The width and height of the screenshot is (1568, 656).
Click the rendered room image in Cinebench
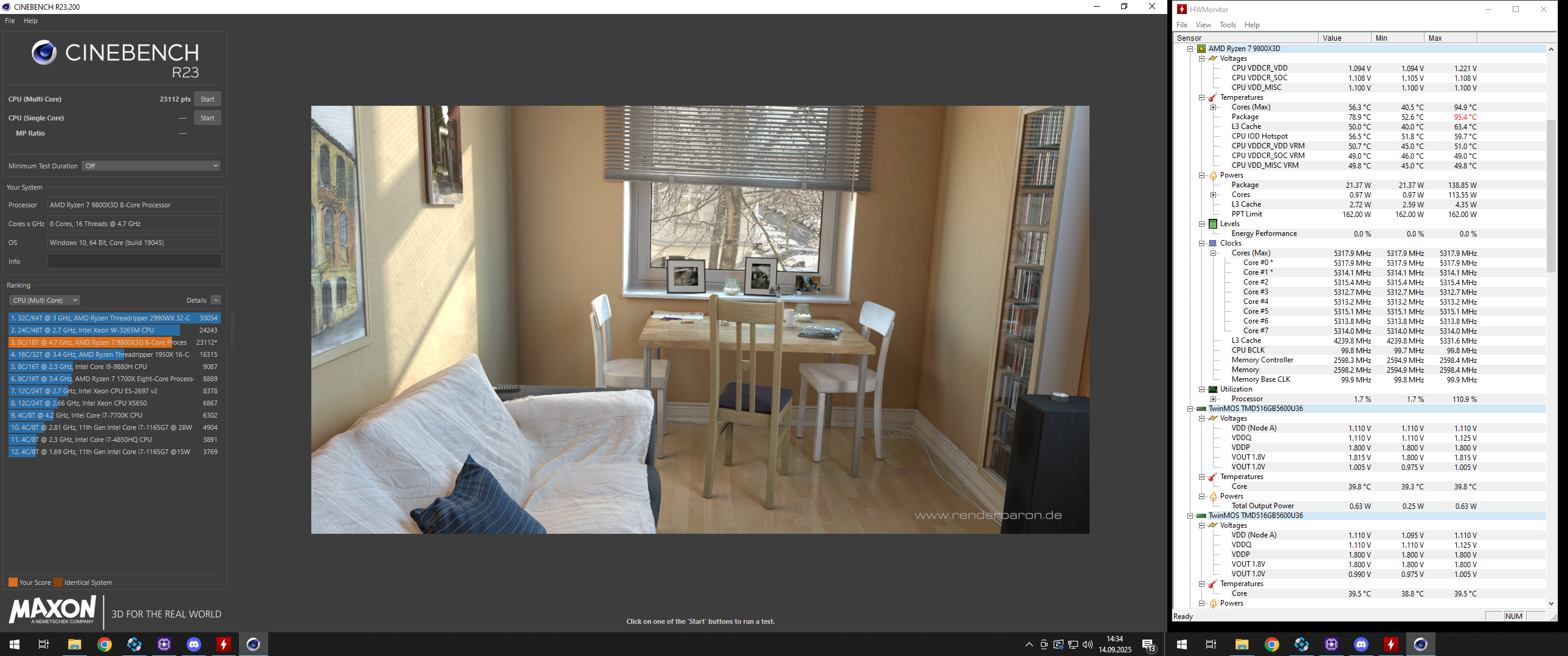(700, 320)
